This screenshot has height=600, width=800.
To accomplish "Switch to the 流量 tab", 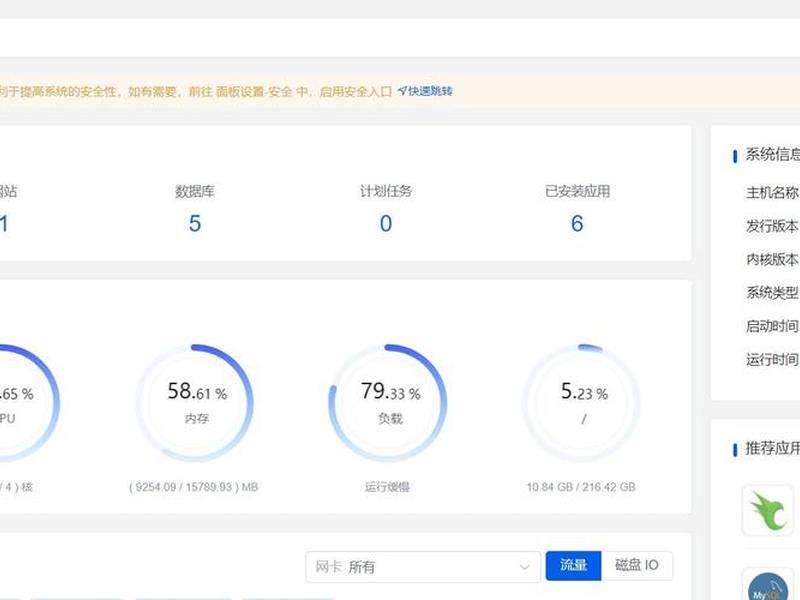I will 573,565.
